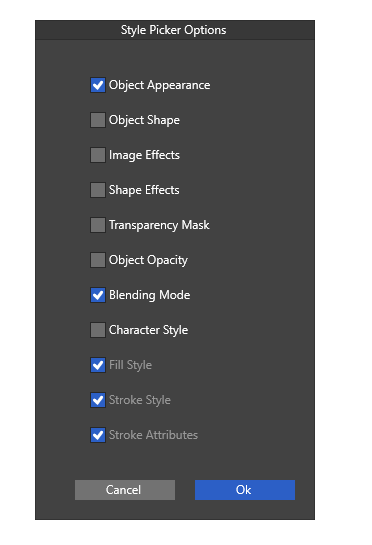The width and height of the screenshot is (372, 545).
Task: Disable the Blending Mode checkbox
Action: pos(98,295)
